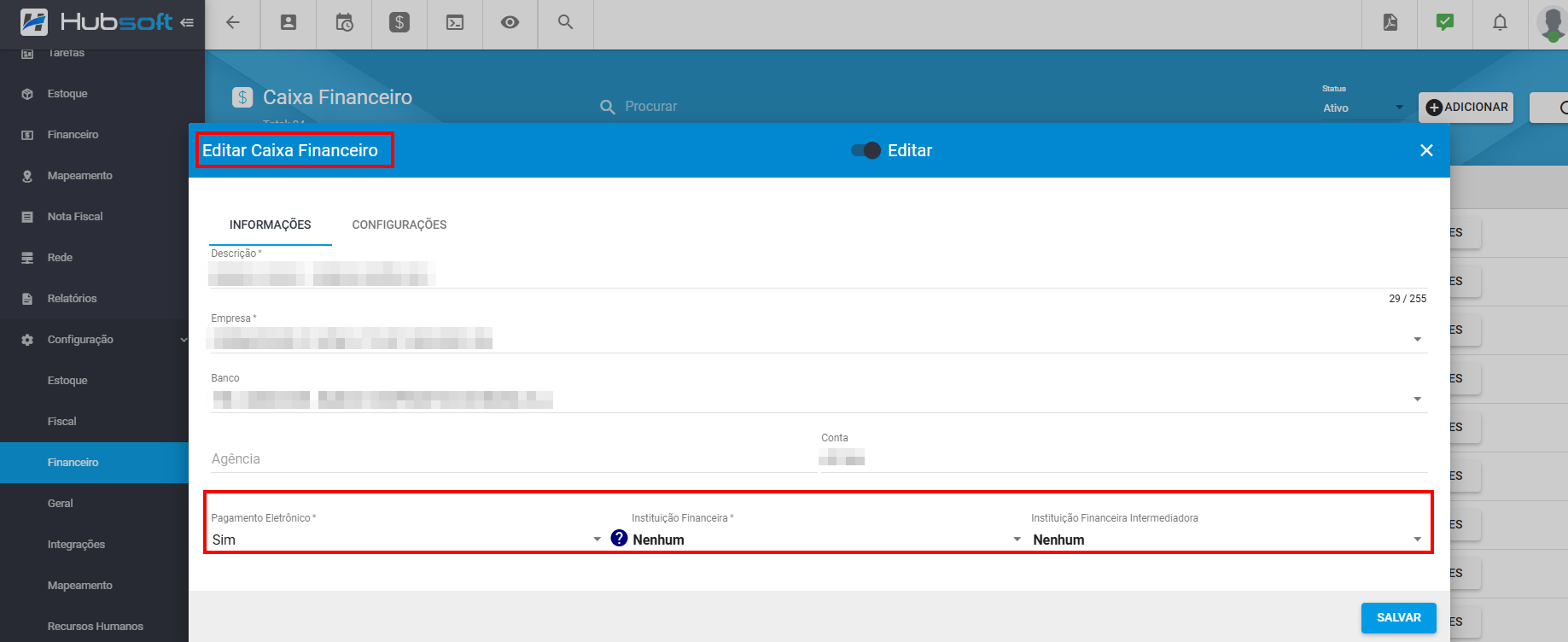The width and height of the screenshot is (1568, 642).
Task: Open Rede sidebar menu
Action: (60, 258)
